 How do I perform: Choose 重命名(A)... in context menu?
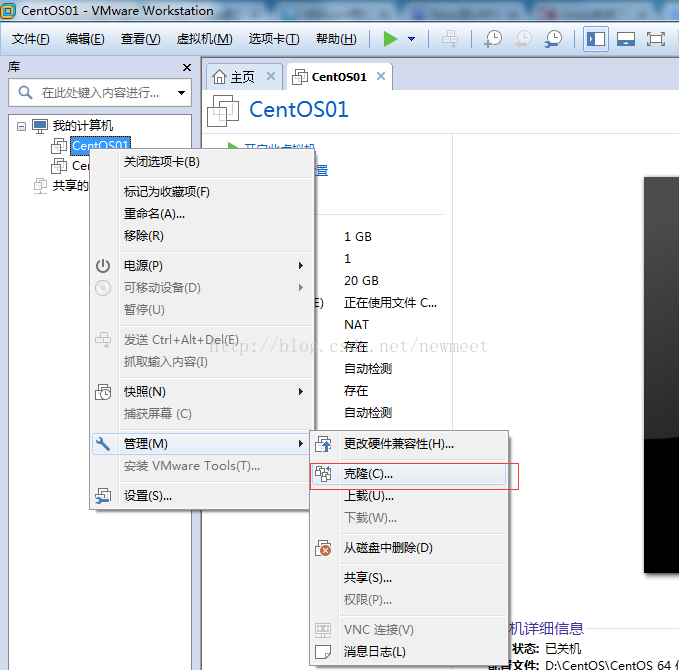[x=202, y=214]
